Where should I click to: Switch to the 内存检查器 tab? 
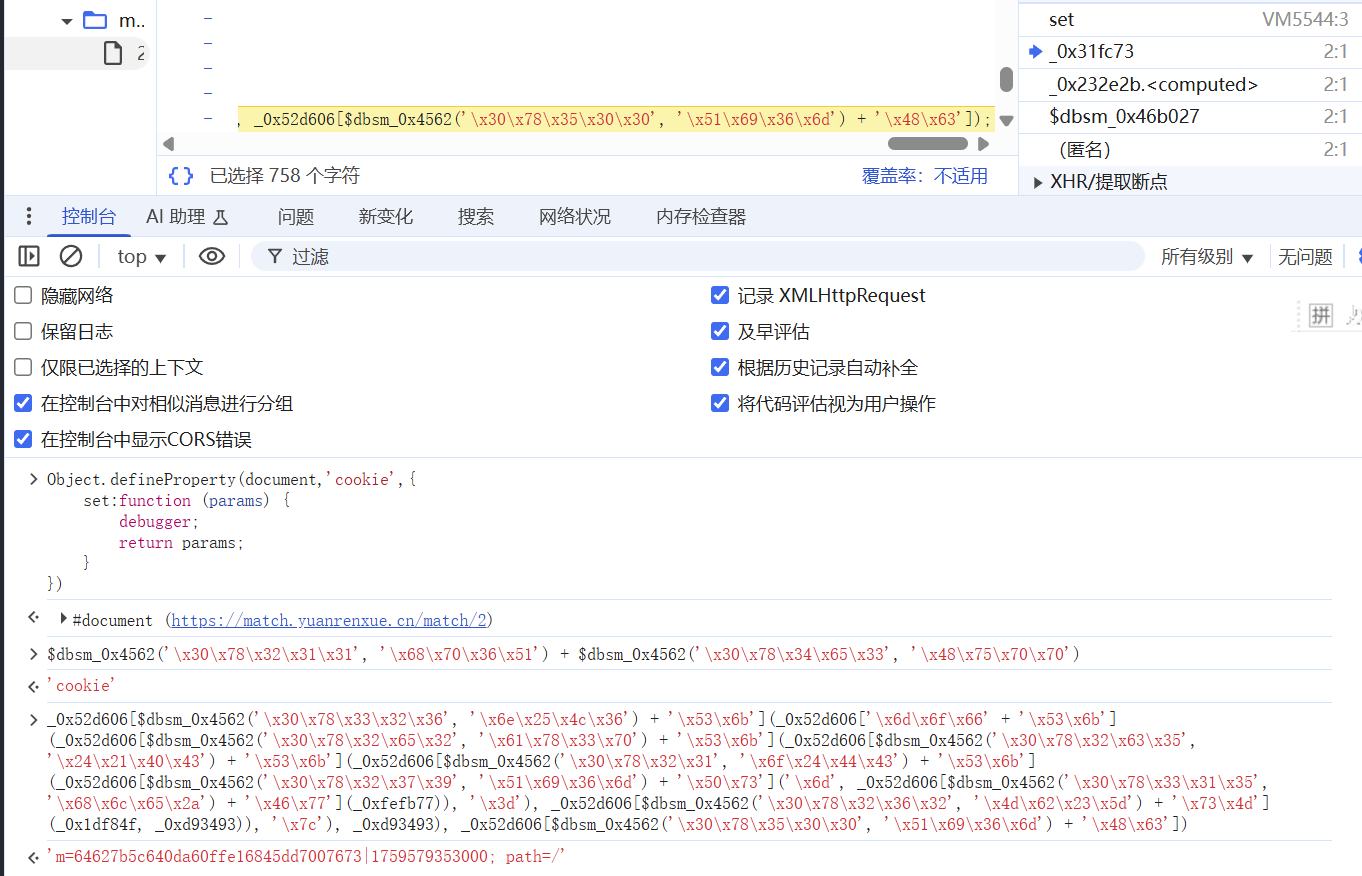tap(701, 216)
